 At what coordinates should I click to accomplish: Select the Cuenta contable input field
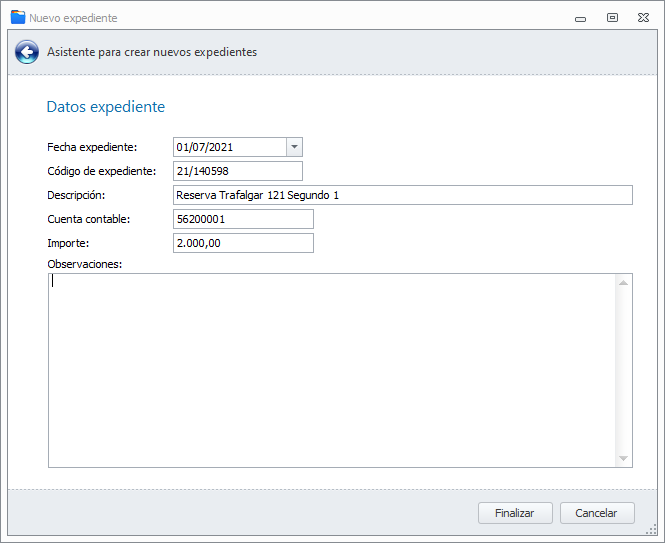(243, 219)
